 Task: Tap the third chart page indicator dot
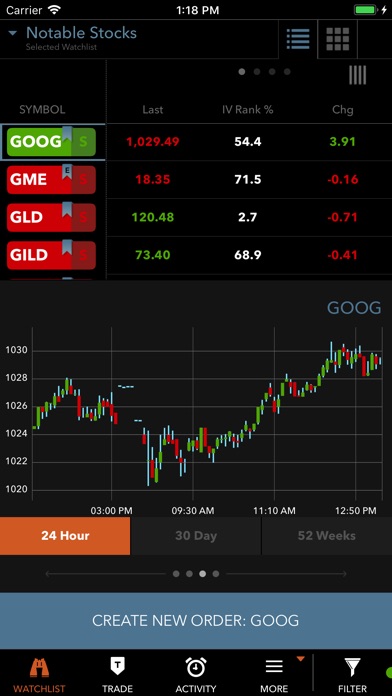click(202, 574)
